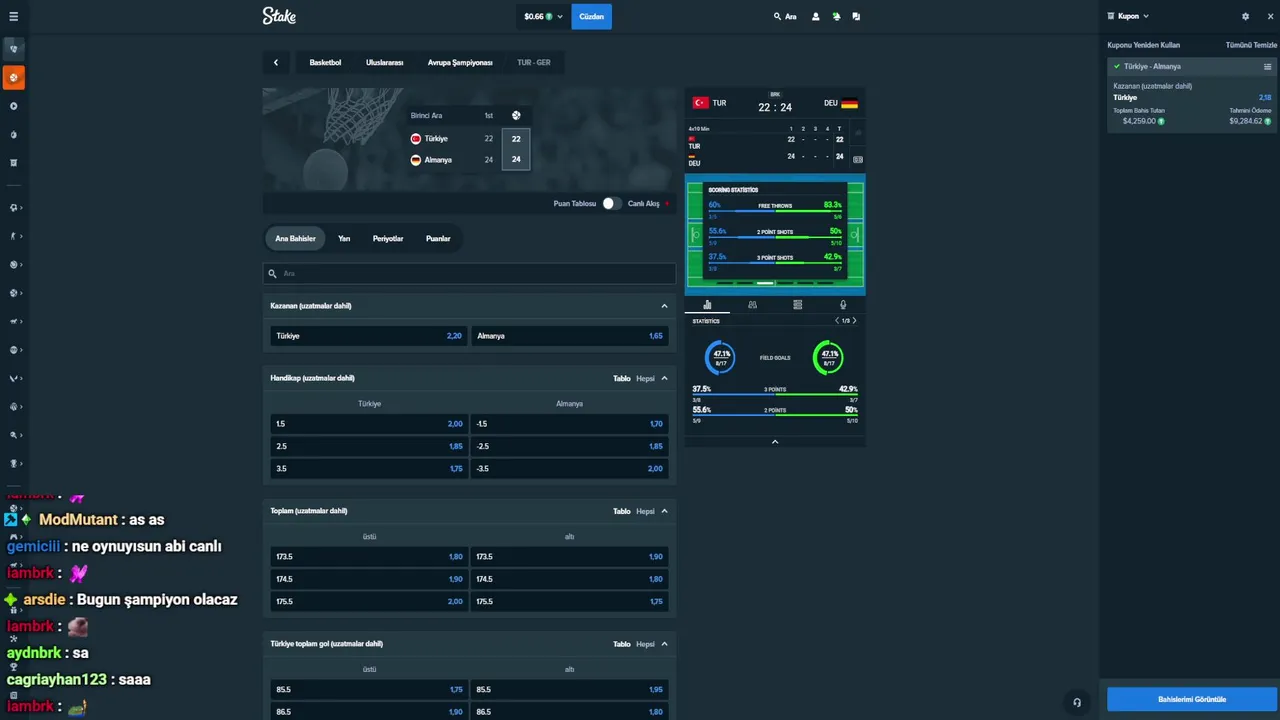Screen dimensions: 1280x720
Task: Open the notifications bell icon
Action: tap(836, 17)
